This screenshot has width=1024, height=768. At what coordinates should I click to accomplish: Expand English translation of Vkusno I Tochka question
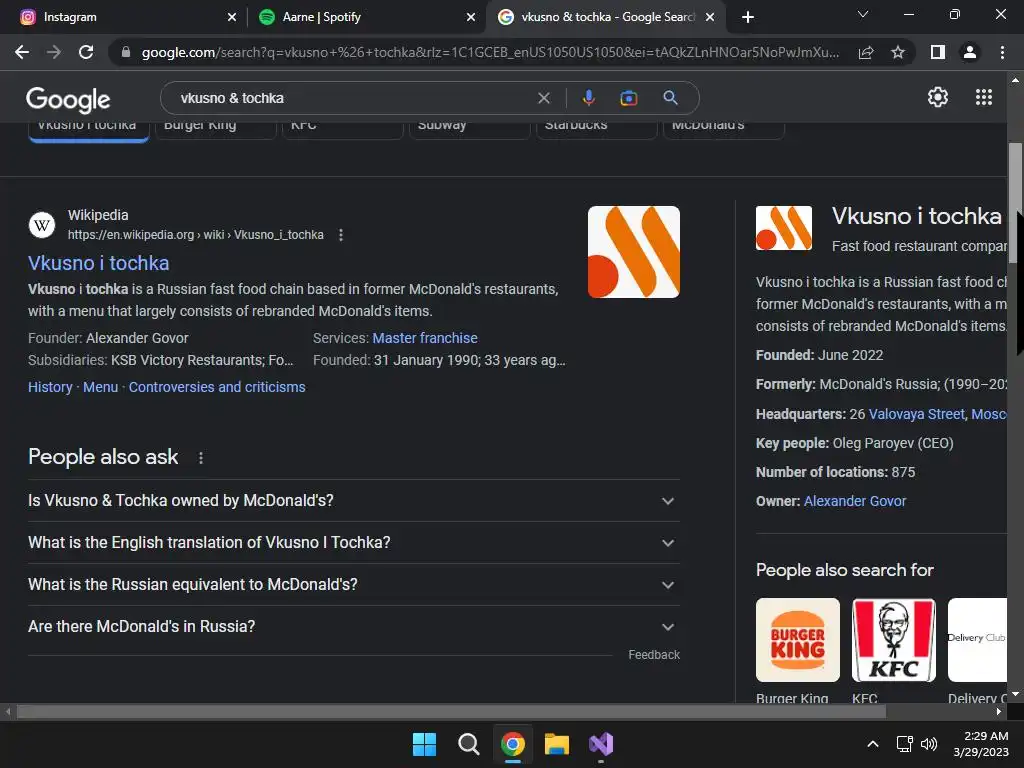(354, 543)
